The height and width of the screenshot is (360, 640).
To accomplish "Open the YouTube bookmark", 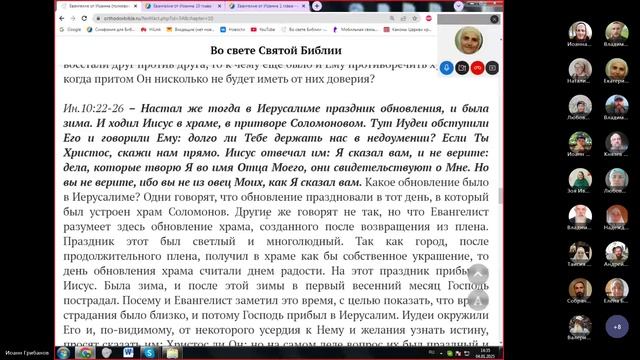I will (263, 29).
